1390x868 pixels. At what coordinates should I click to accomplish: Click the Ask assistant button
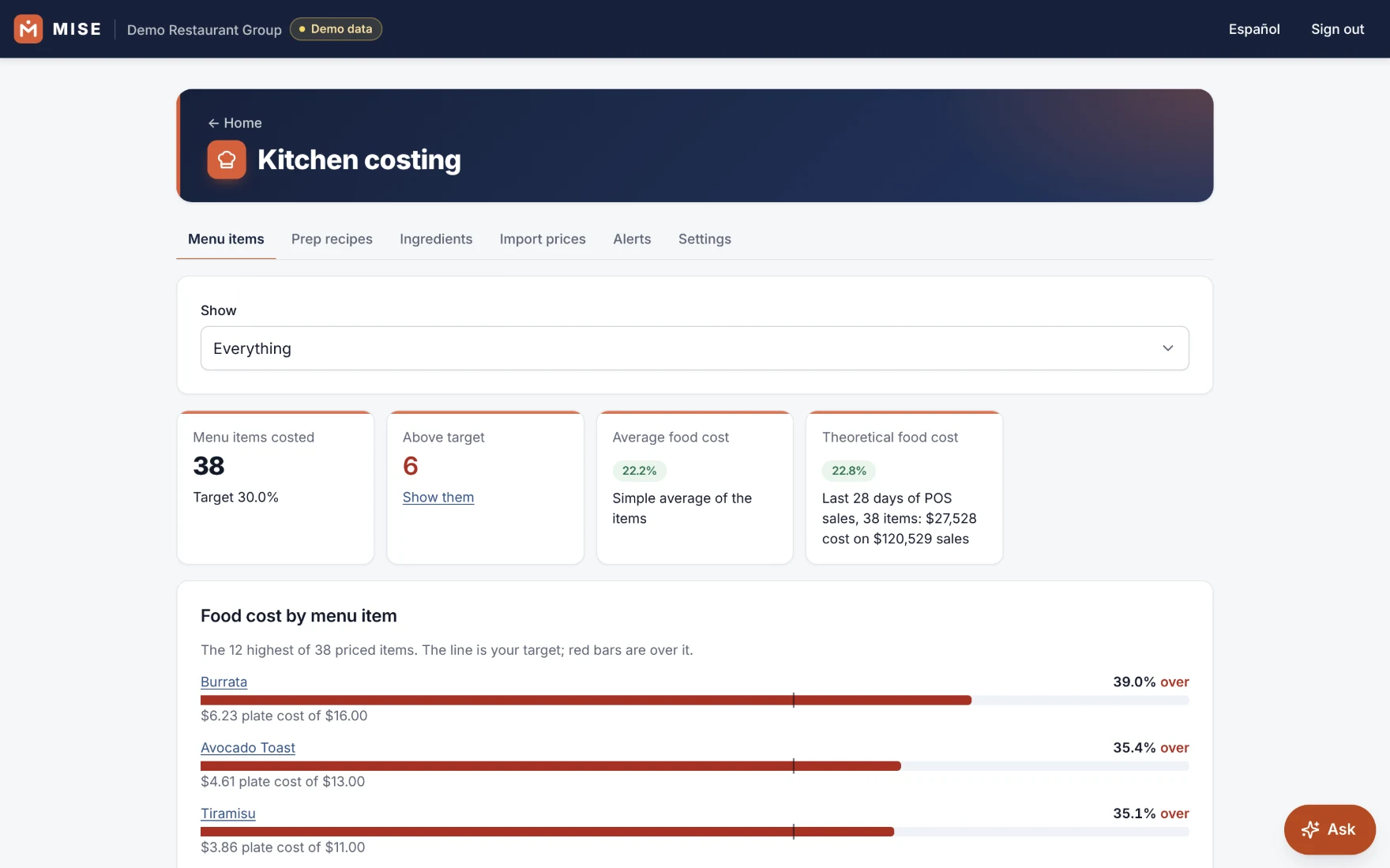1329,829
